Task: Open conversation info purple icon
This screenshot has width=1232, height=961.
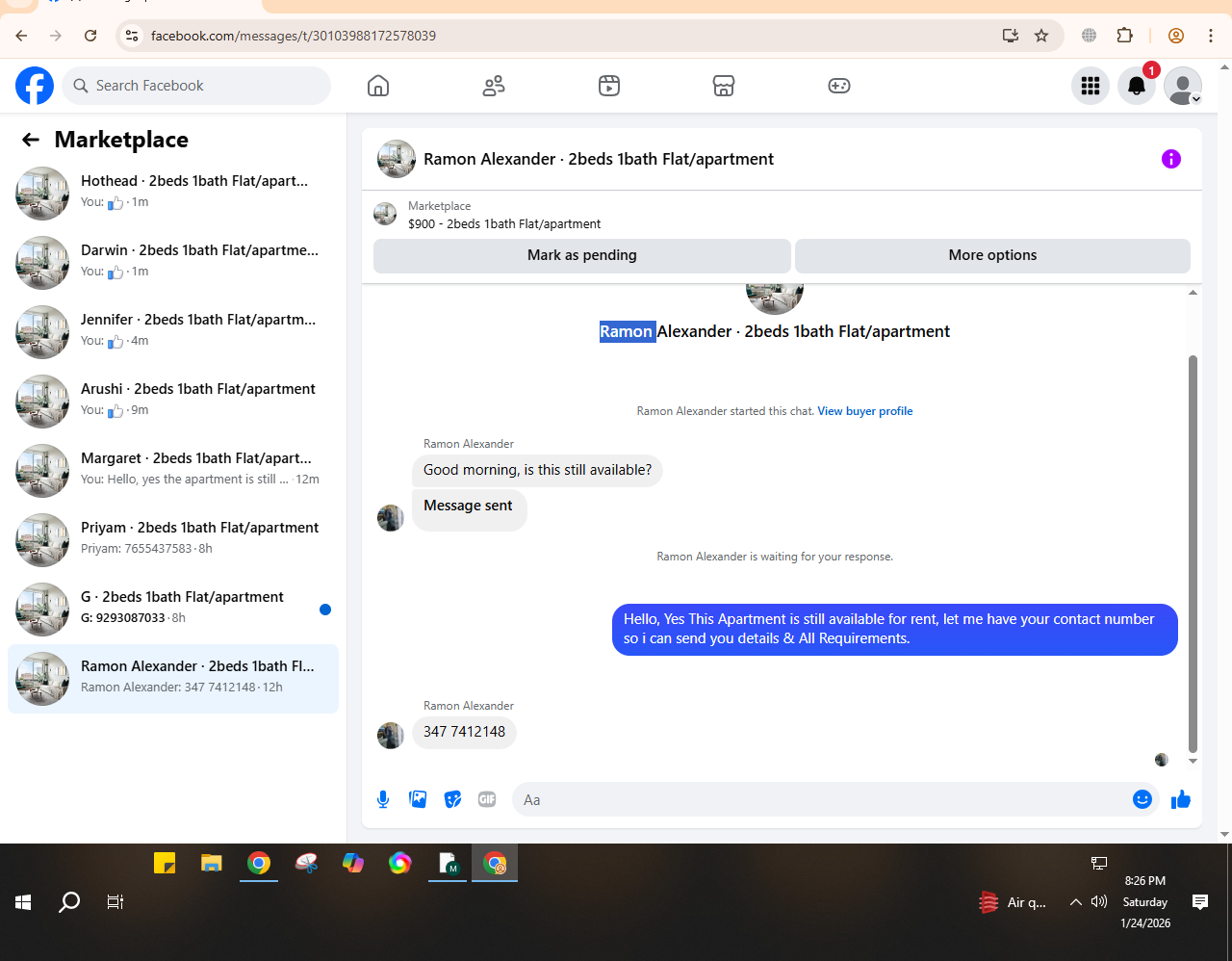Action: 1171,159
